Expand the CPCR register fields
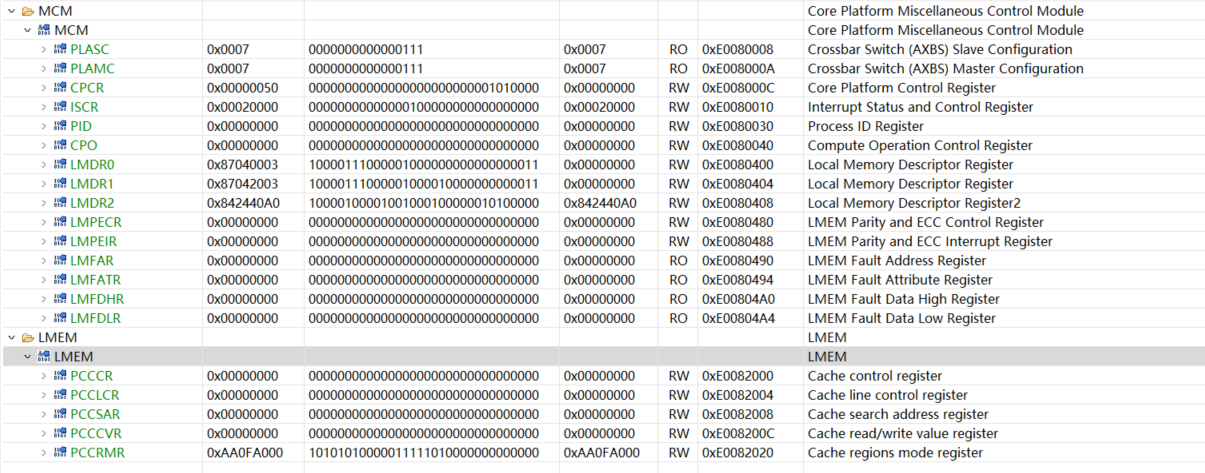This screenshot has width=1205, height=473. tap(43, 88)
